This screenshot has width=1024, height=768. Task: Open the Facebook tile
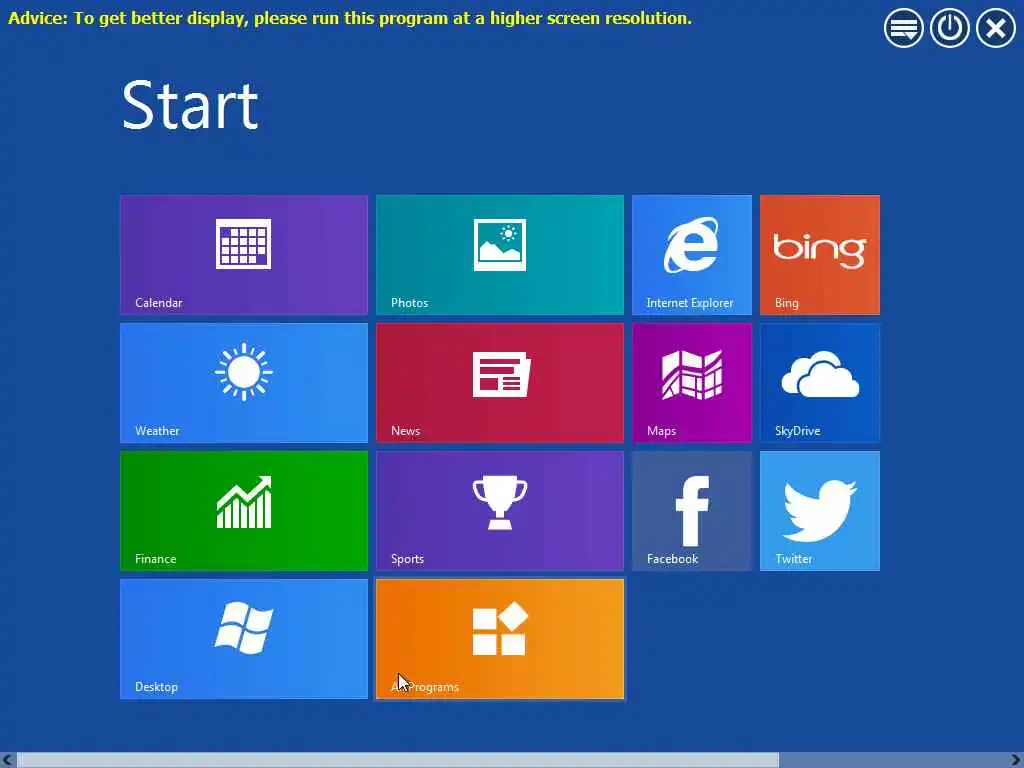(x=692, y=511)
